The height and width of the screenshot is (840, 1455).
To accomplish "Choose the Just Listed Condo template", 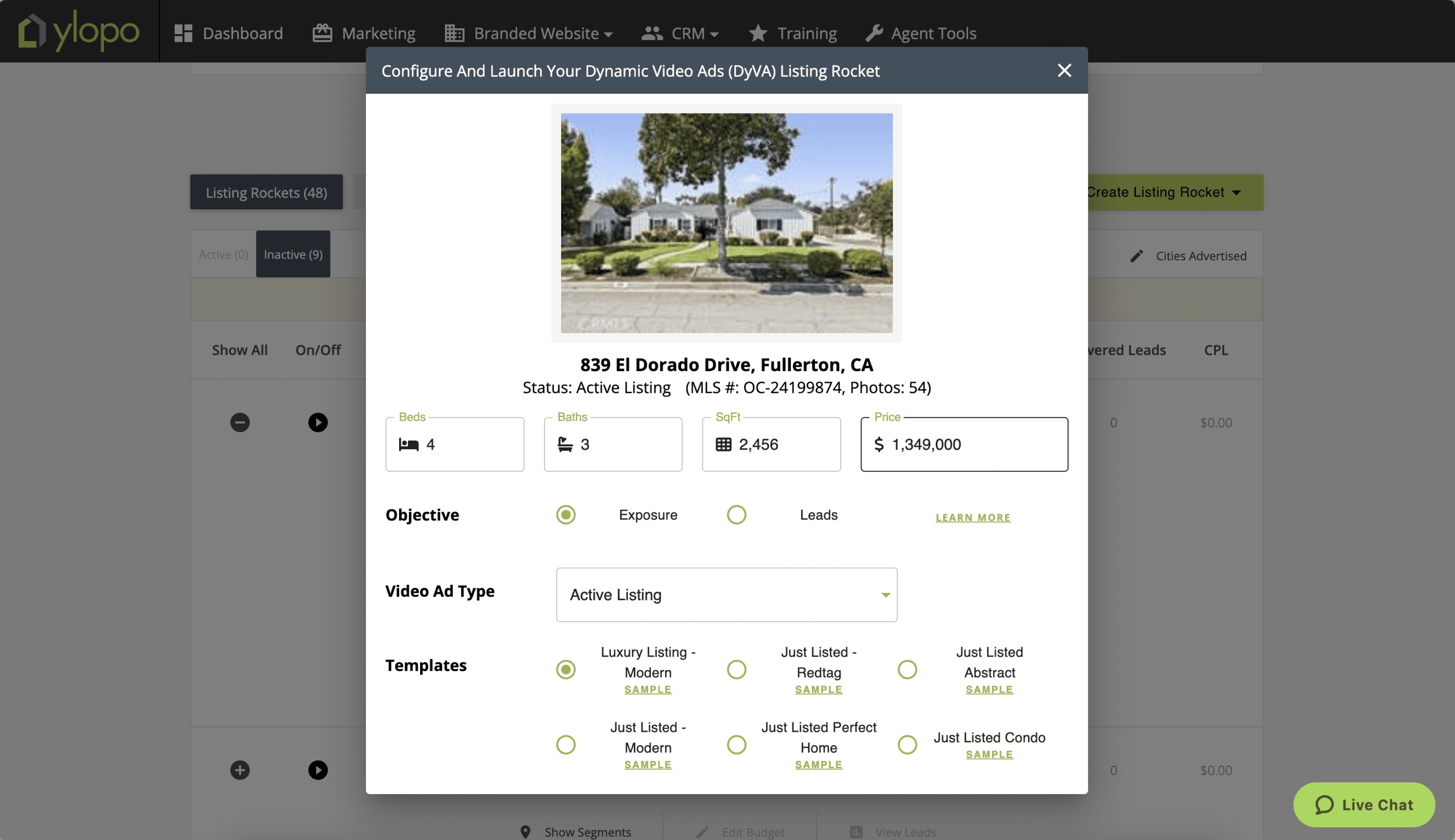I will click(907, 745).
